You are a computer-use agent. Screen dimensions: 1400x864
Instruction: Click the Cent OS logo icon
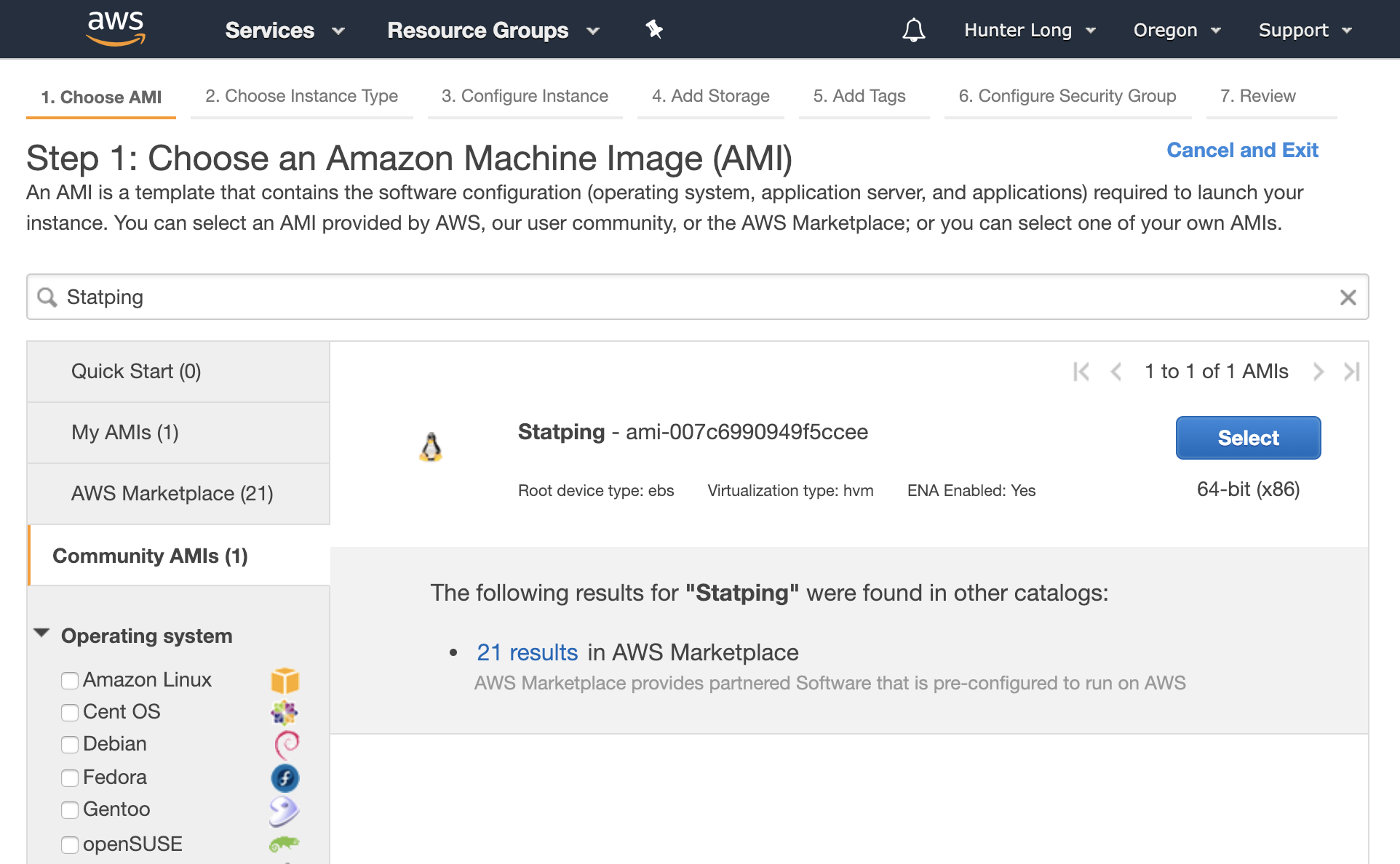(x=285, y=712)
